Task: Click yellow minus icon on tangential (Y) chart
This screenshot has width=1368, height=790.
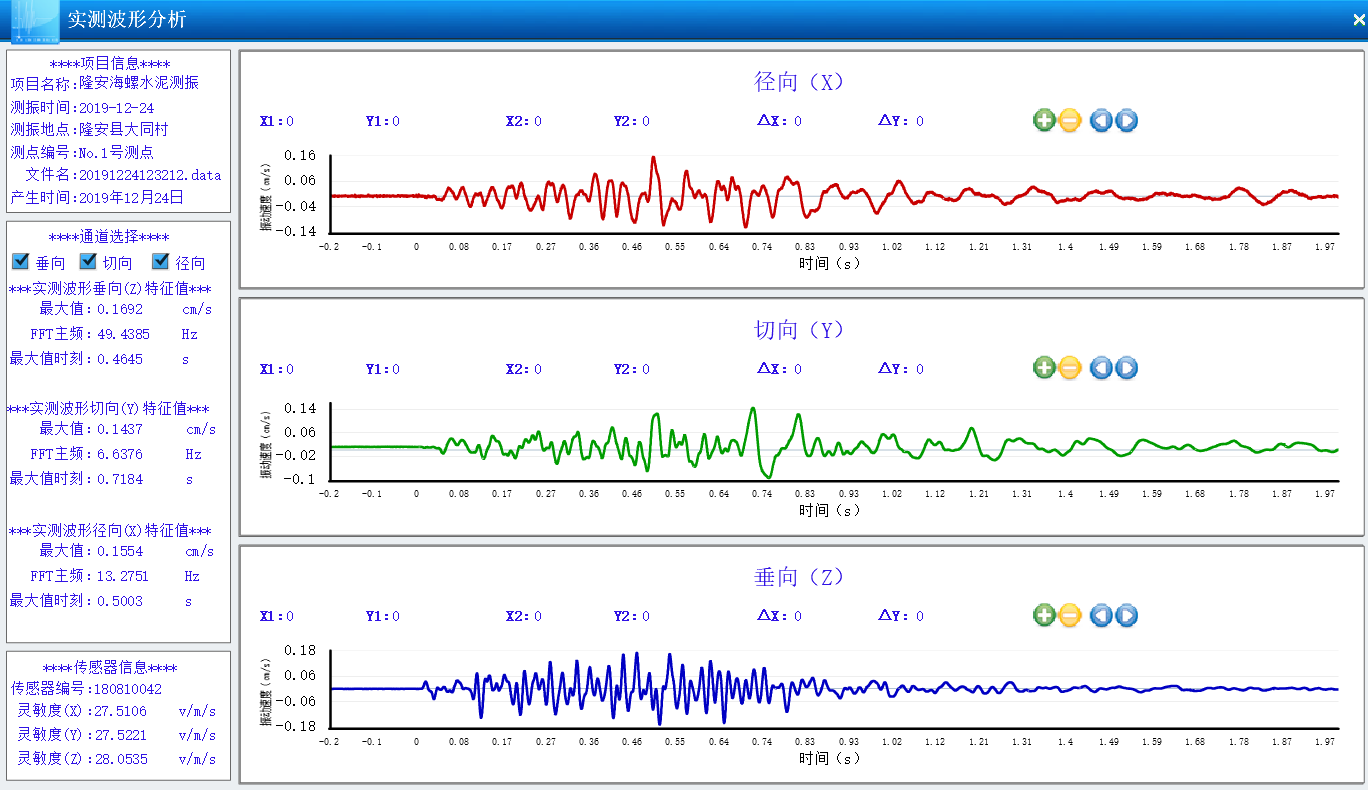Action: click(x=1070, y=368)
